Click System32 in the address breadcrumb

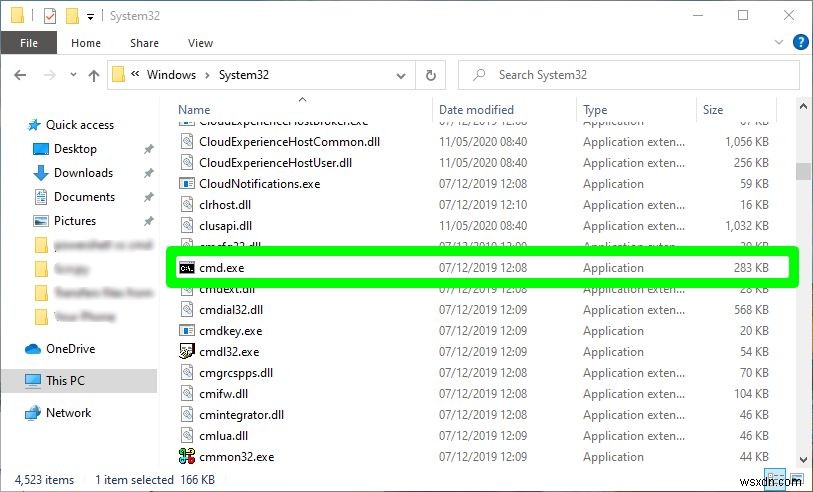tap(244, 75)
